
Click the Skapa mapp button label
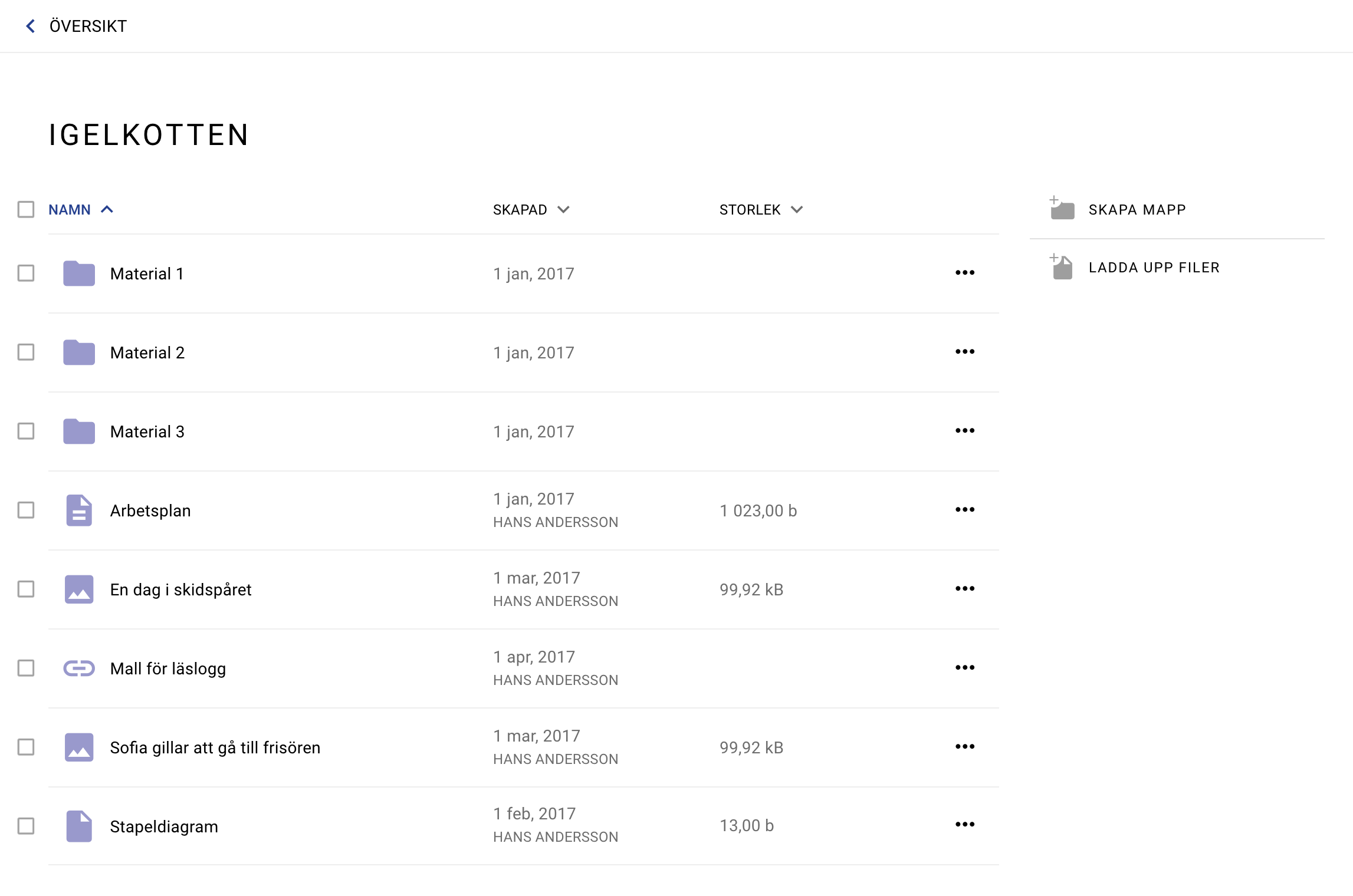1137,210
